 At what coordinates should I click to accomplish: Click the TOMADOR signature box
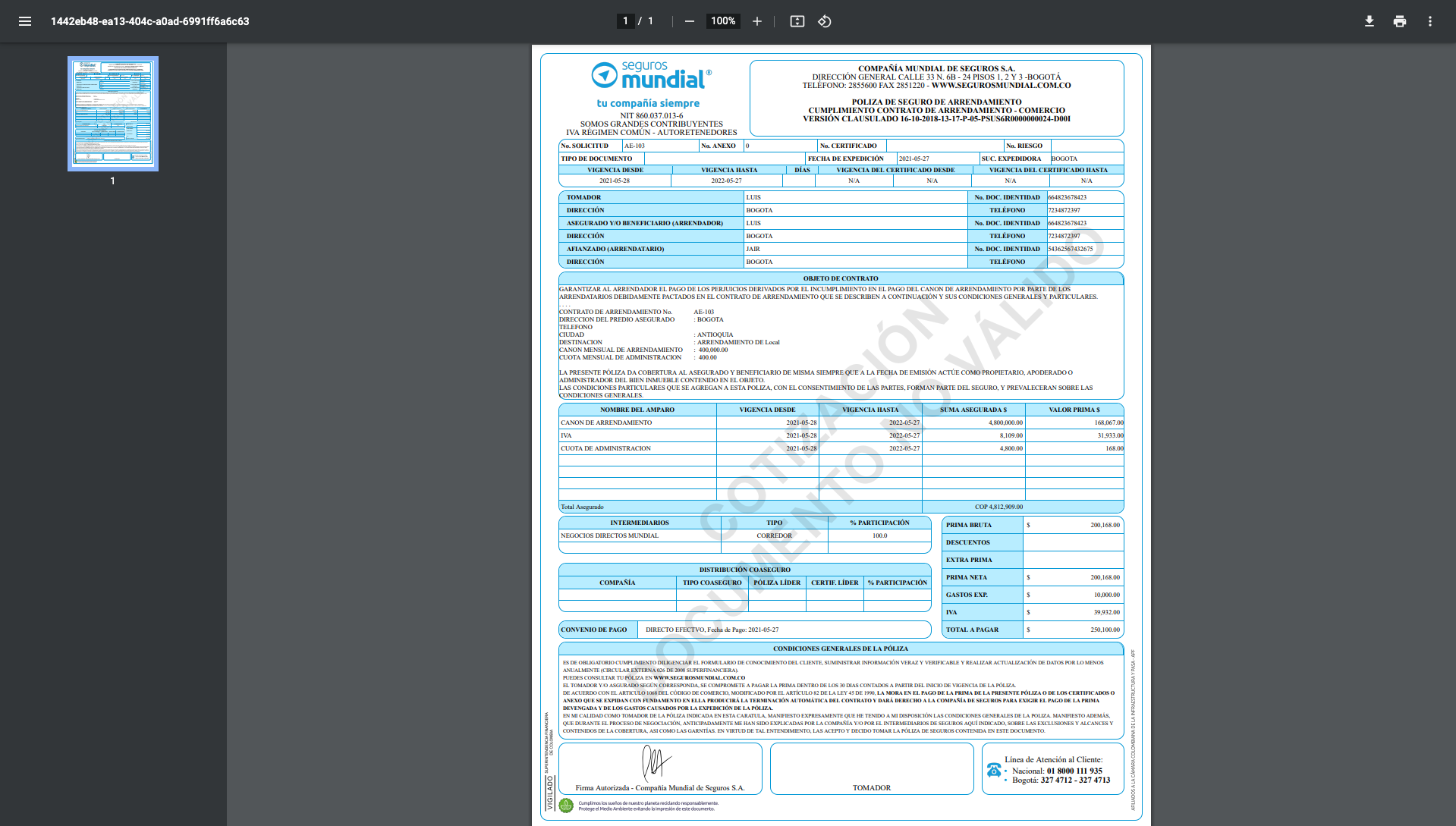[872, 768]
